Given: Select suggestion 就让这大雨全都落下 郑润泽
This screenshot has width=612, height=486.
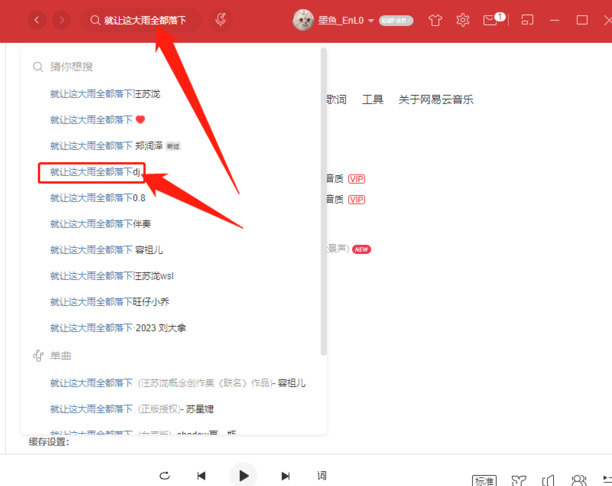Looking at the screenshot, I should (x=115, y=146).
